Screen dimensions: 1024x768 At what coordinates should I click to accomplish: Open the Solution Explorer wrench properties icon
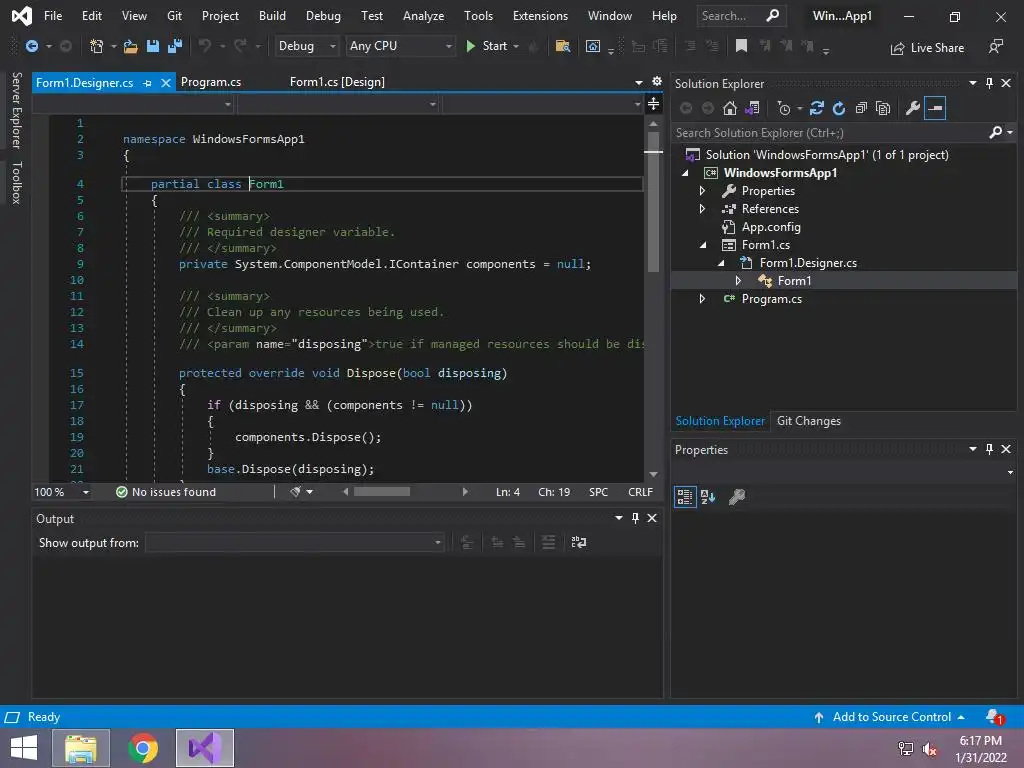[x=912, y=108]
